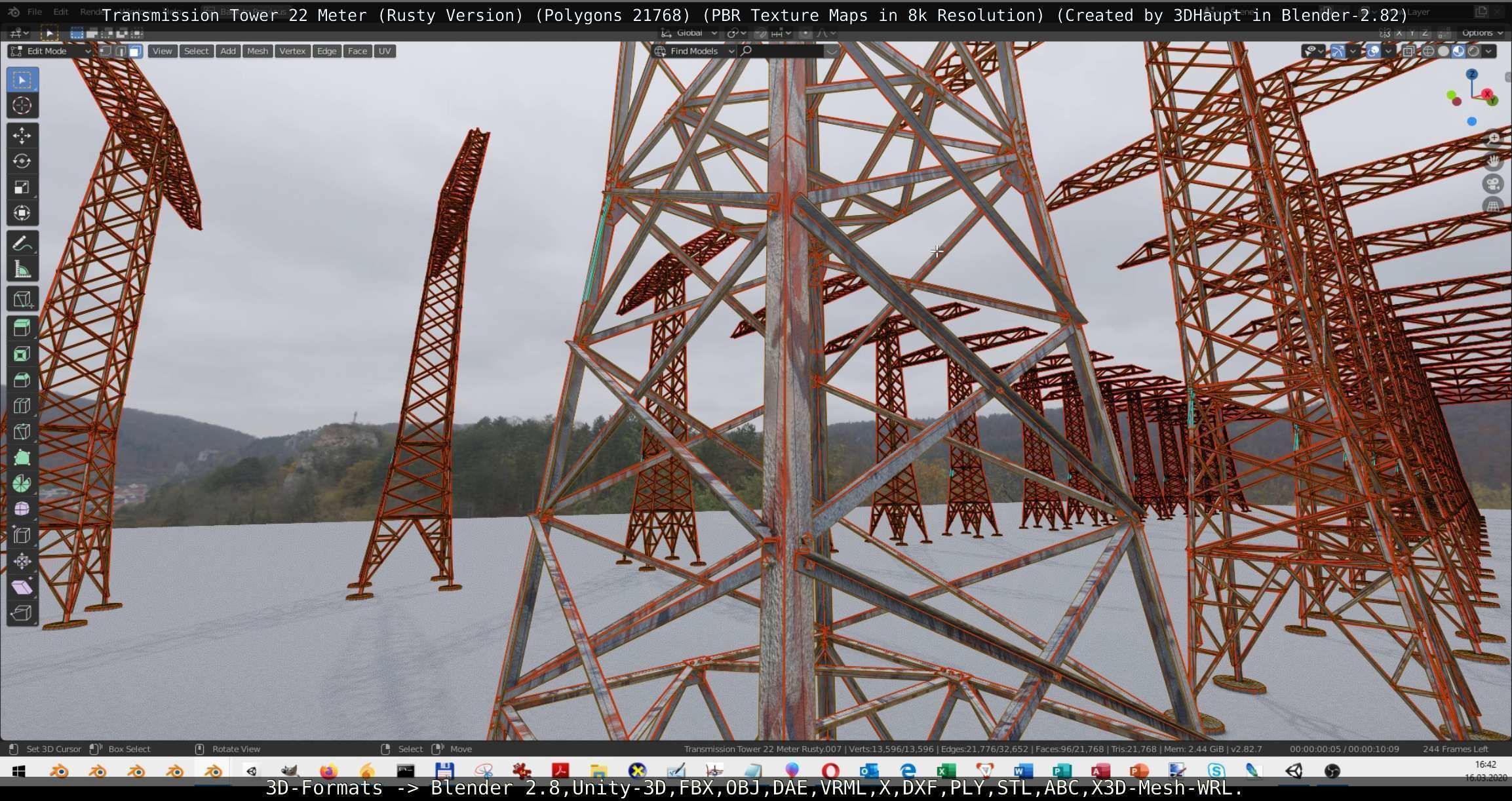Switch to material preview shading

pos(1459,51)
